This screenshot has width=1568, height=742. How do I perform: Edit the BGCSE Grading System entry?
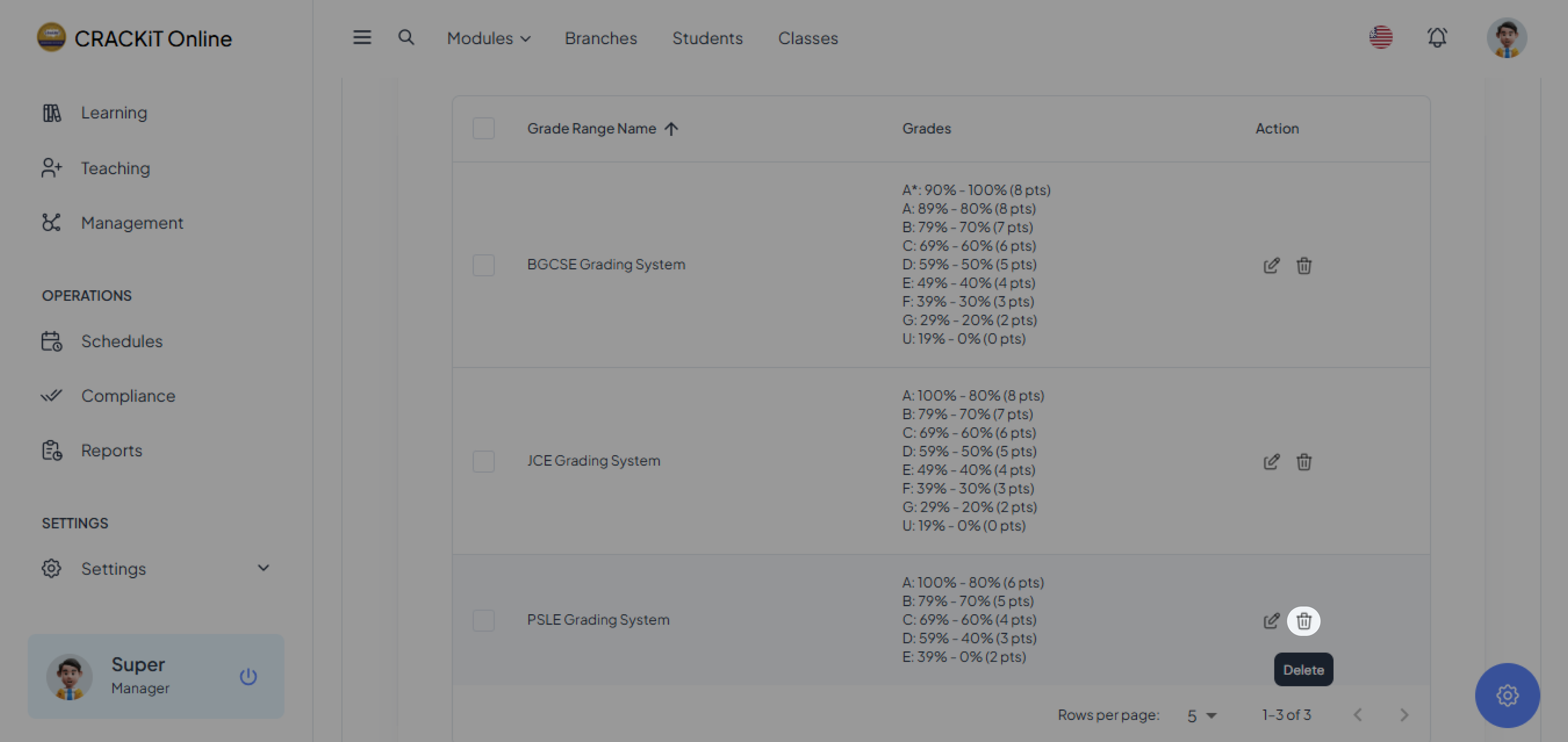1271,266
